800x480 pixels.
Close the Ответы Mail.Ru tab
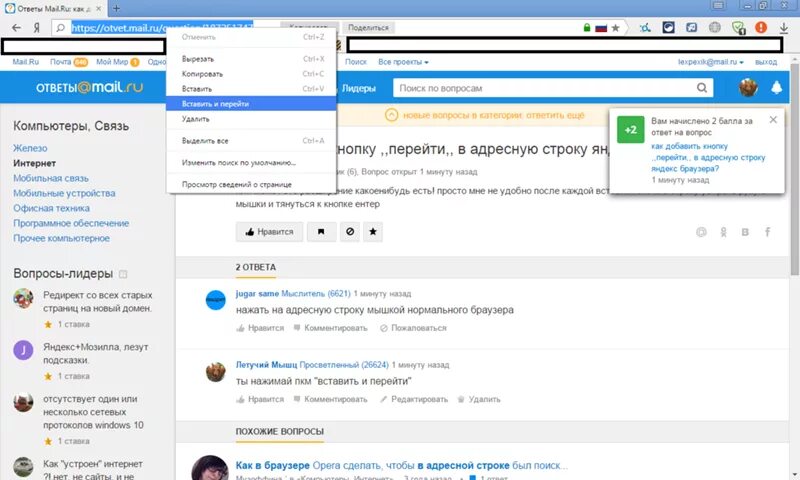click(99, 9)
